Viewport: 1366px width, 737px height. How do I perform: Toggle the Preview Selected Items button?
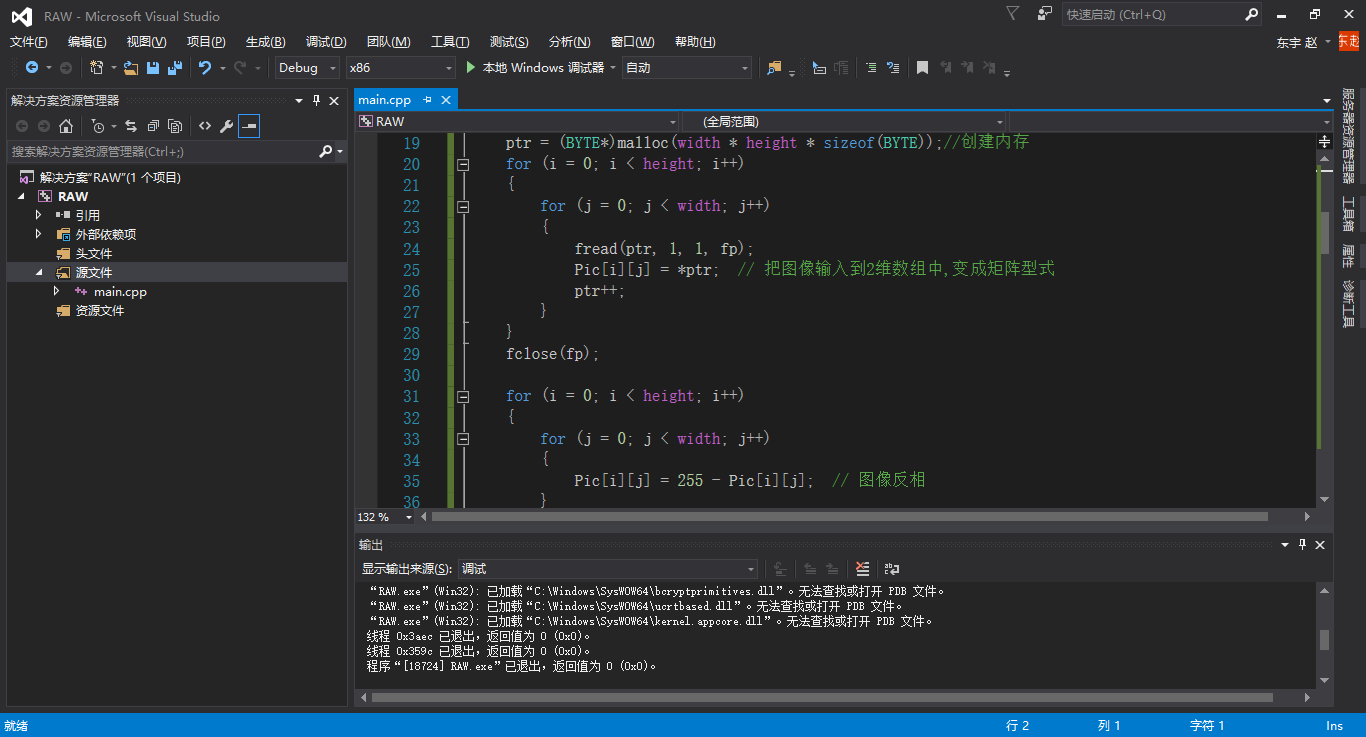click(249, 126)
